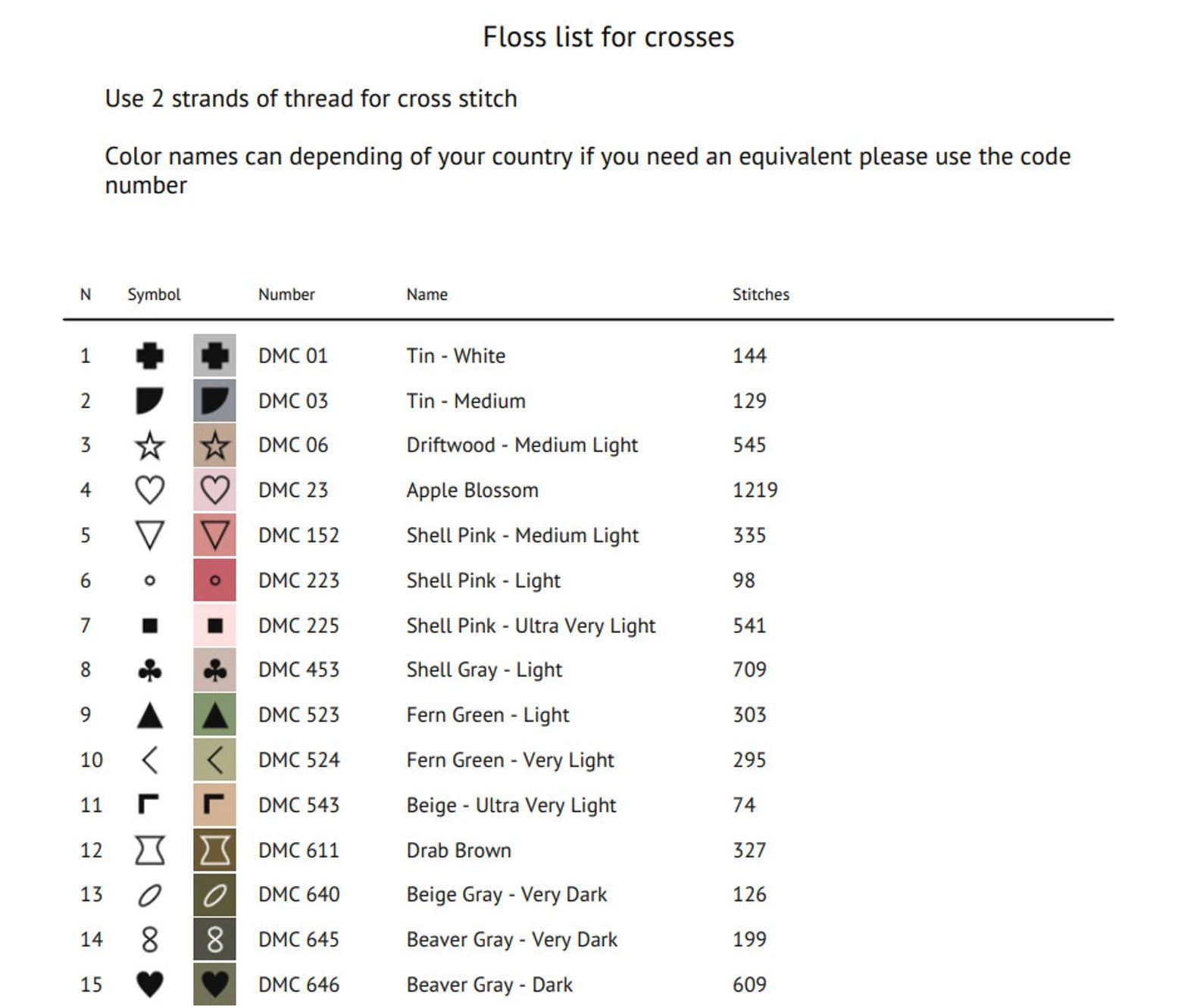Click the dark brown DMC 611 swatch

(214, 850)
